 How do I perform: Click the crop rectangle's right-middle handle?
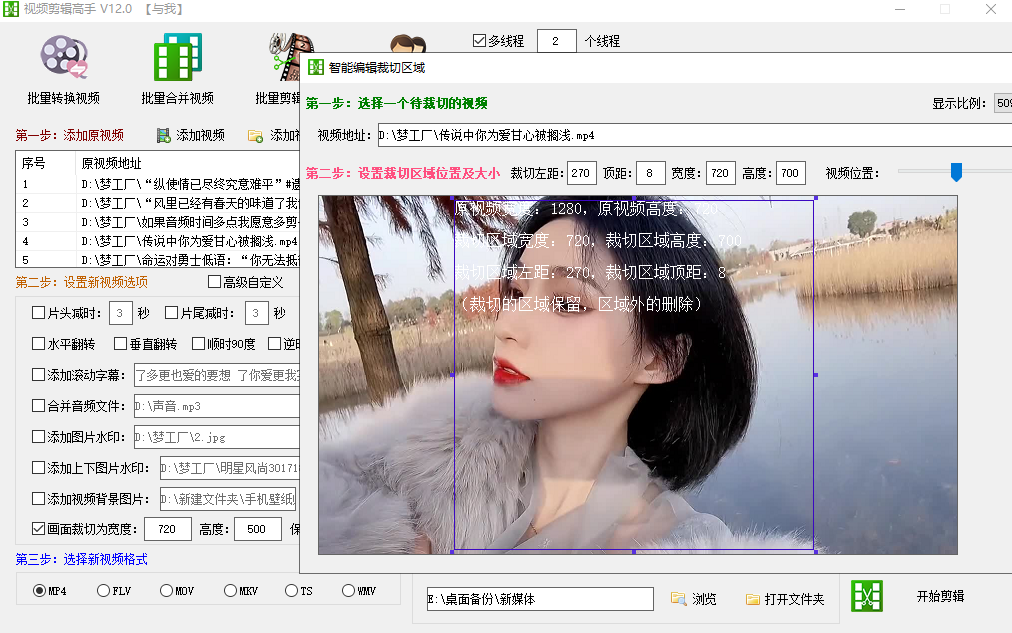pos(816,375)
